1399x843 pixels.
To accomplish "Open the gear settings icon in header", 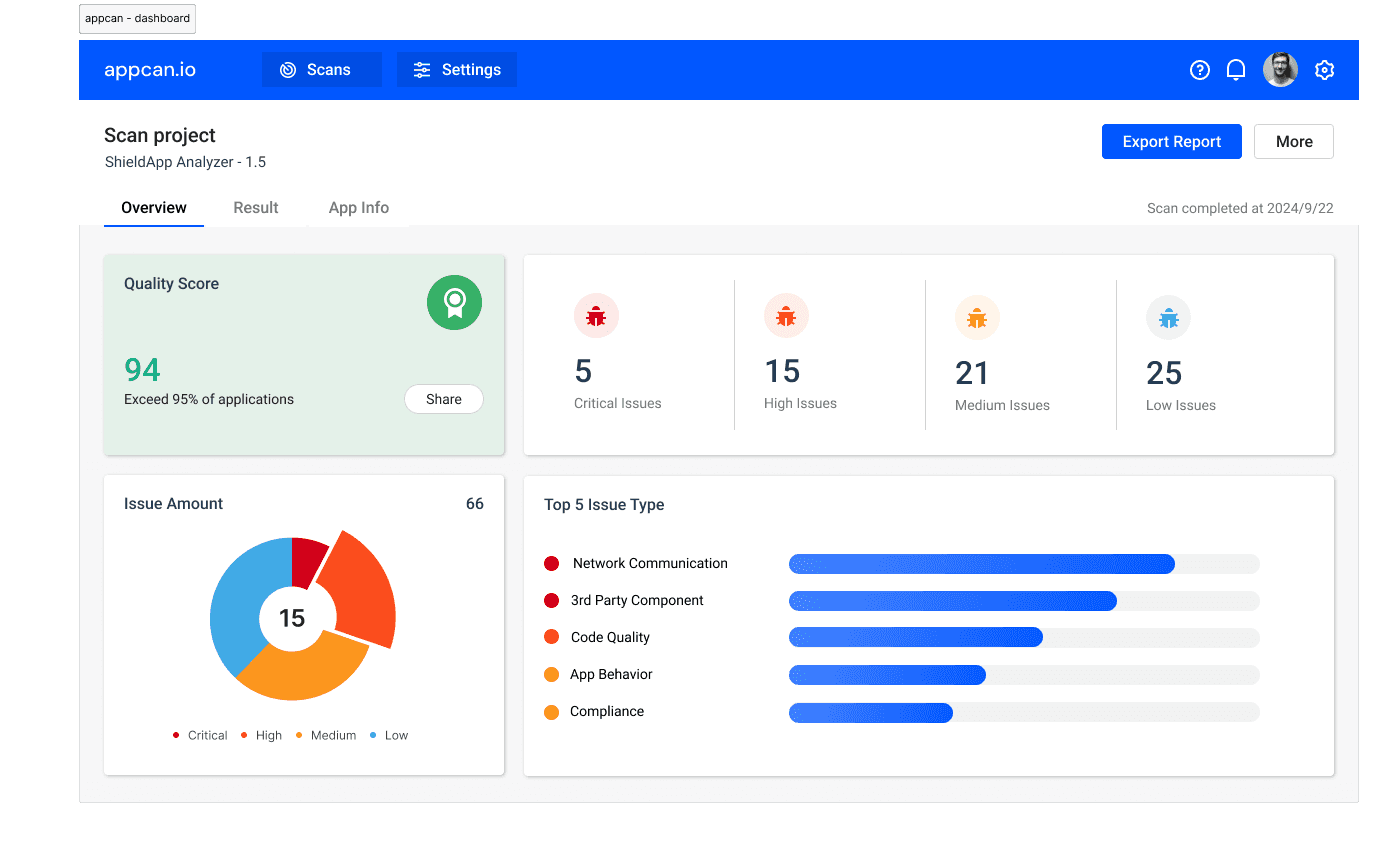I will pyautogui.click(x=1325, y=70).
